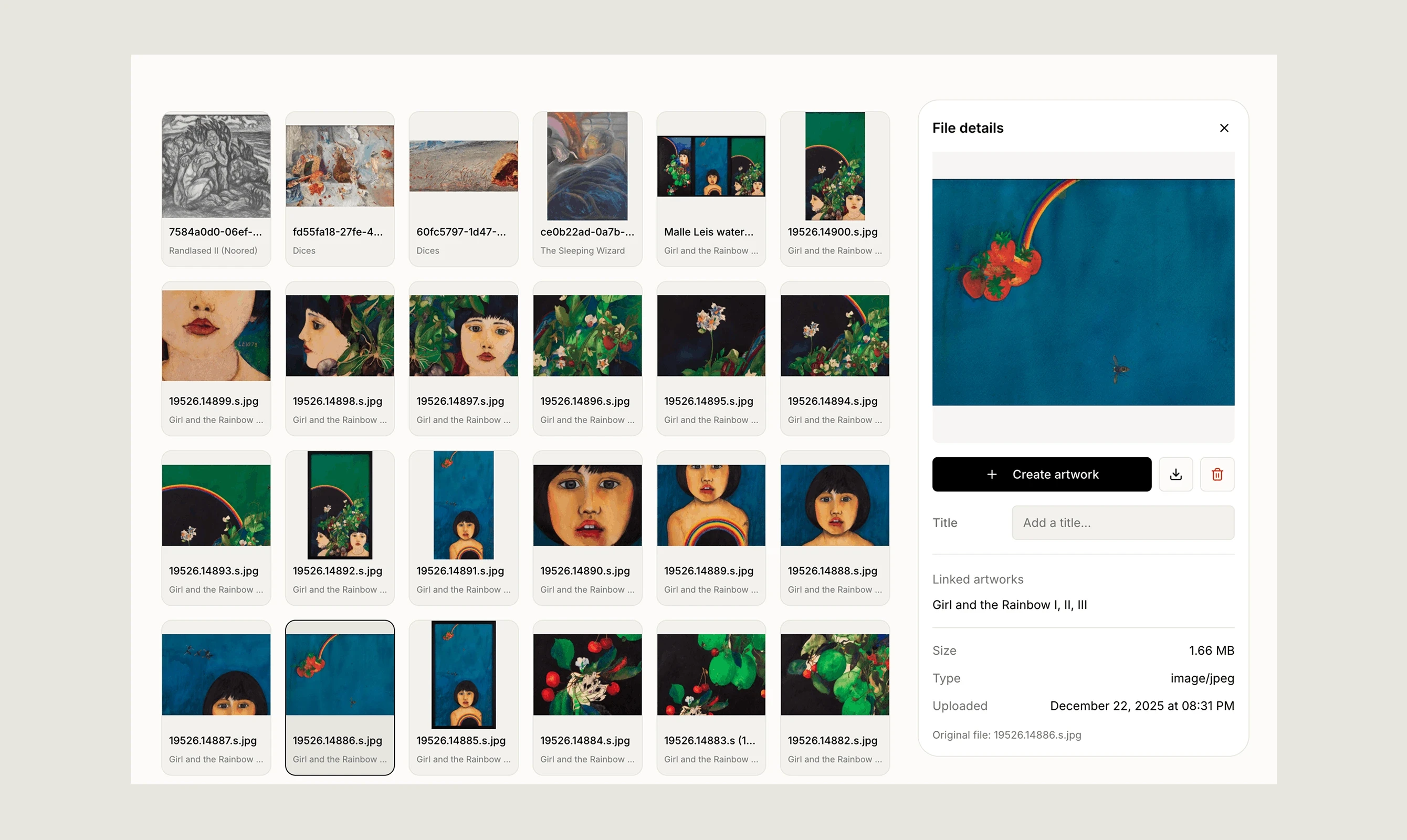Screen dimensions: 1407x840
Task: Open the Malle Leis water file
Action: coord(711,166)
